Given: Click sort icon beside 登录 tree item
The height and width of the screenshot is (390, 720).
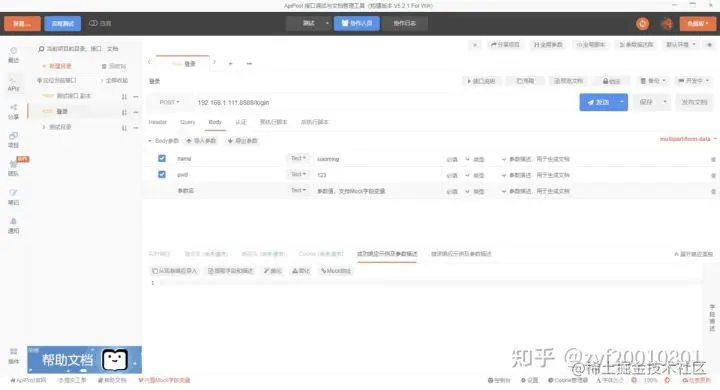Looking at the screenshot, I should tap(124, 112).
